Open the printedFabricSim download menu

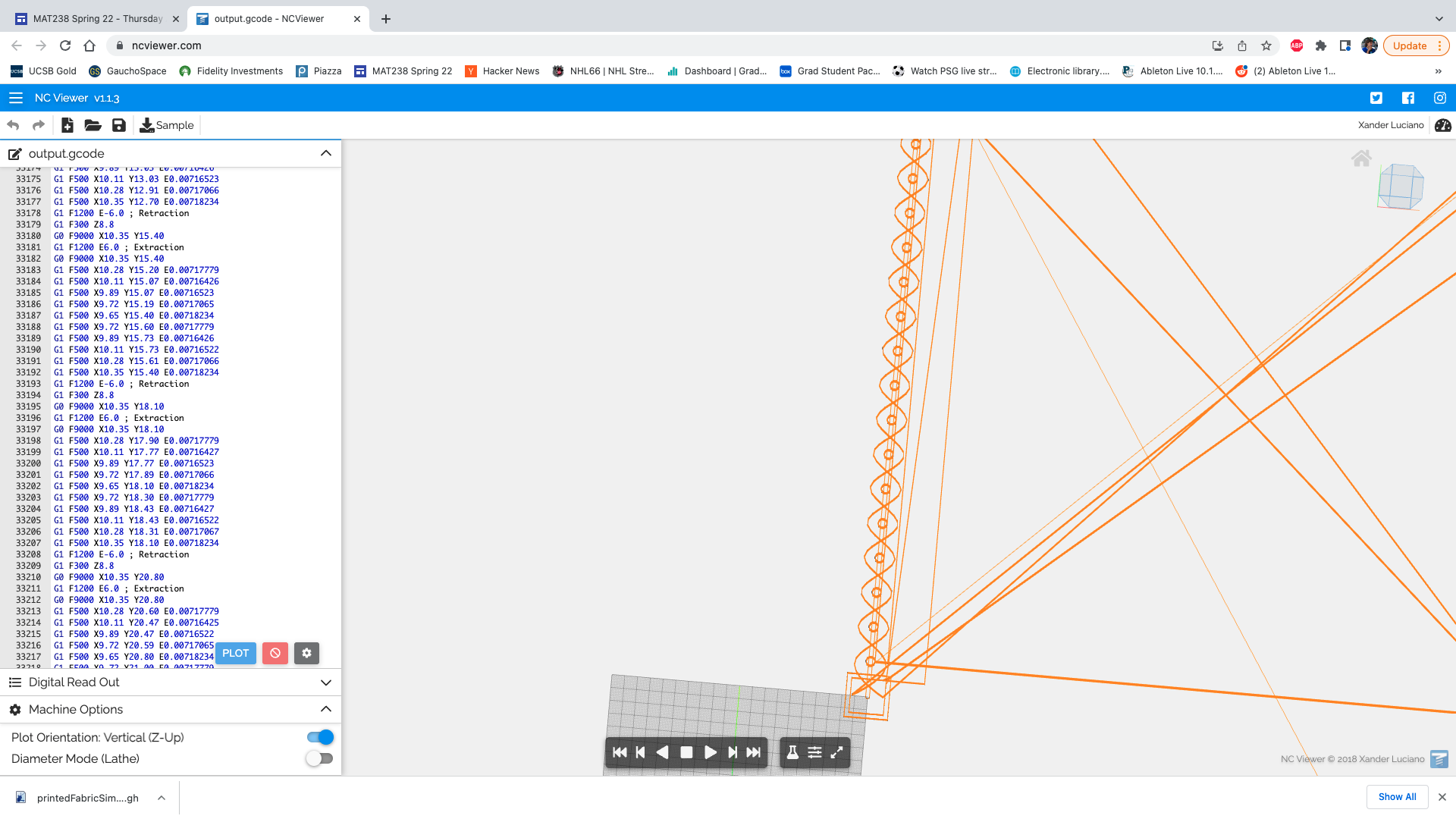(160, 797)
